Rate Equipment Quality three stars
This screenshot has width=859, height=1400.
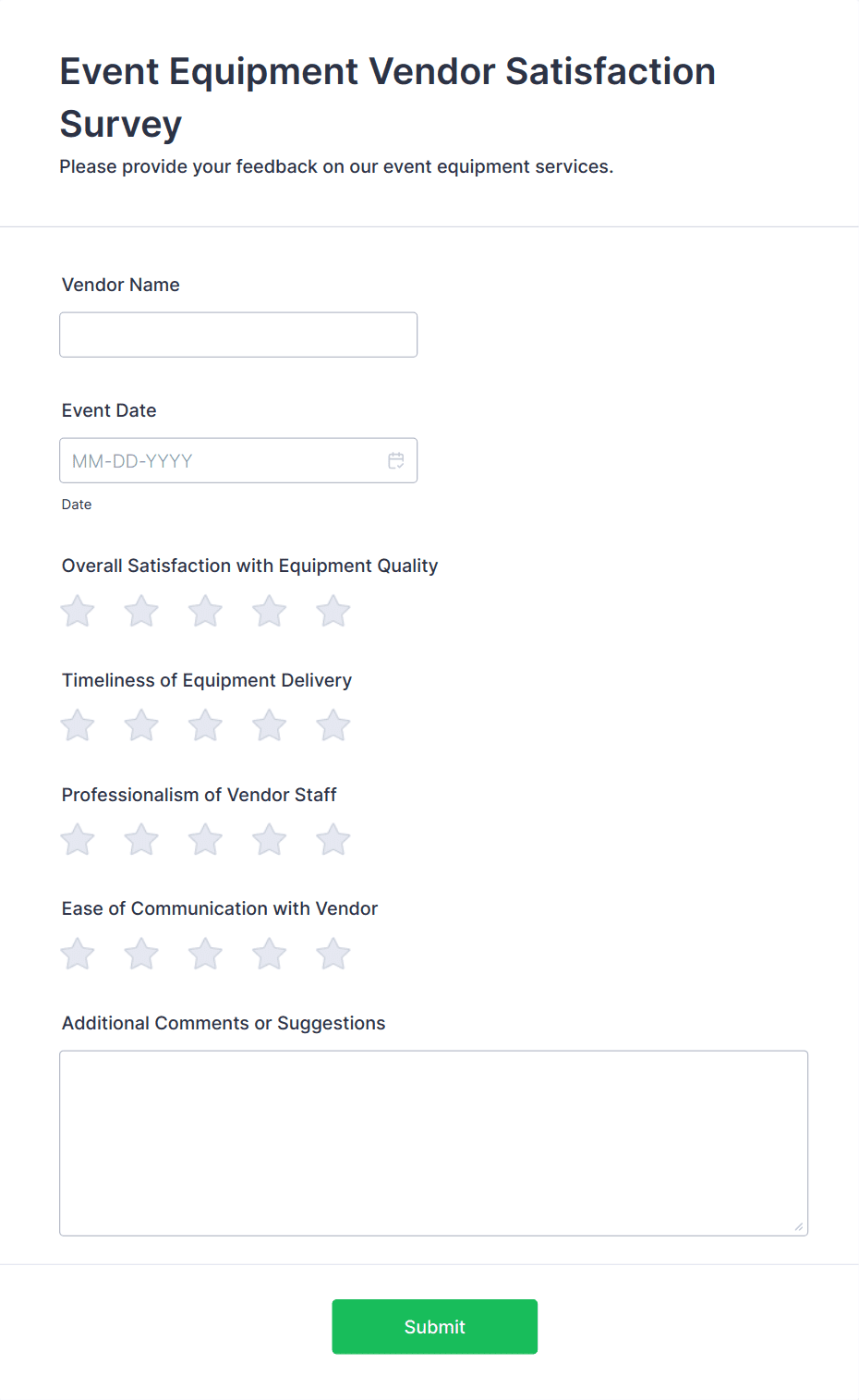205,611
